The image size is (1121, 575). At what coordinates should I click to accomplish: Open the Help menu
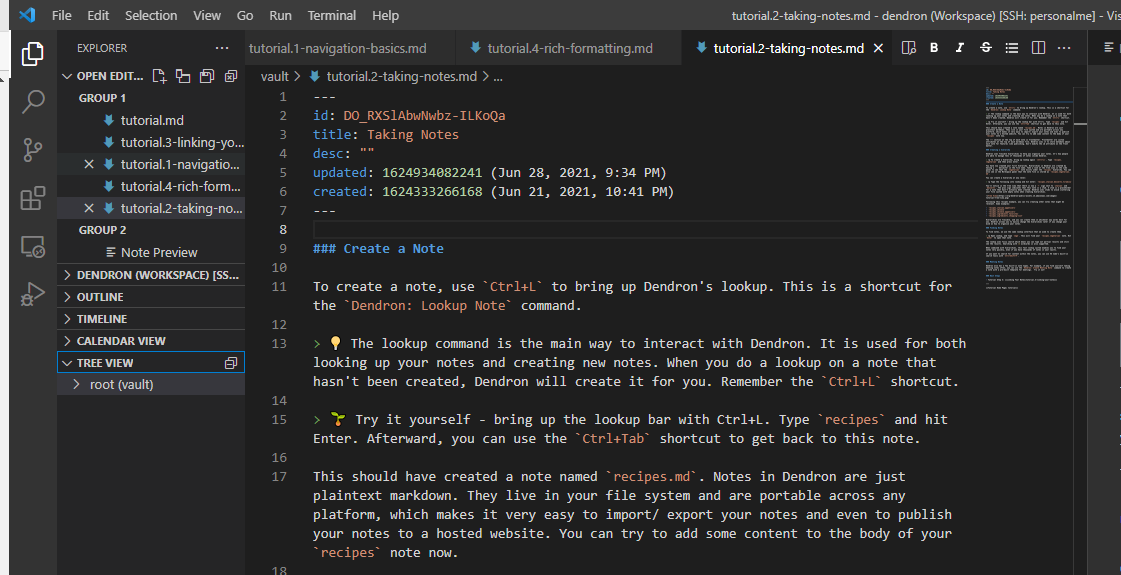385,15
